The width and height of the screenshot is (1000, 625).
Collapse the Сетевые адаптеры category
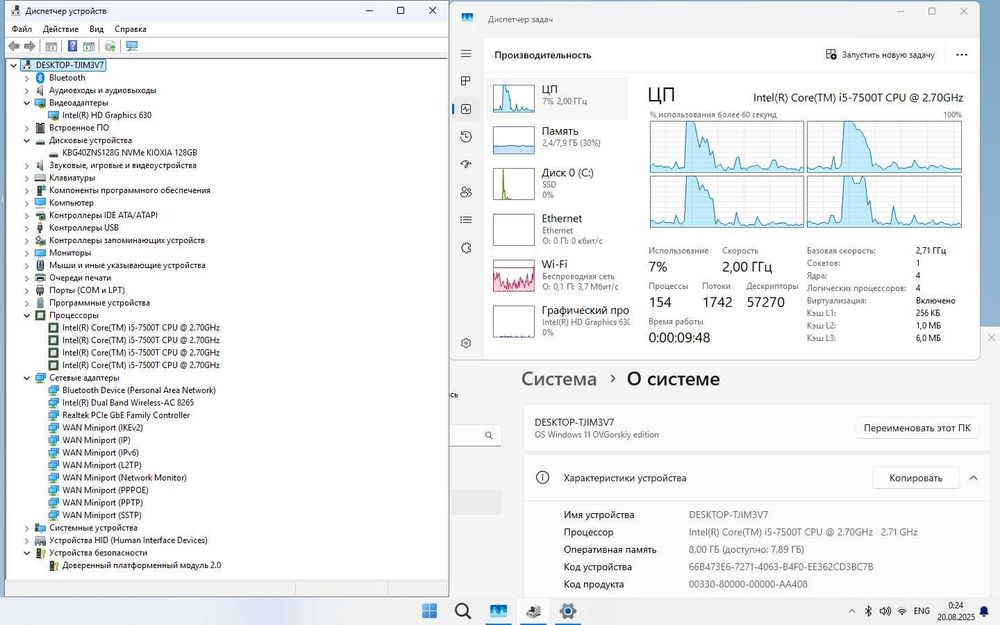[x=27, y=378]
